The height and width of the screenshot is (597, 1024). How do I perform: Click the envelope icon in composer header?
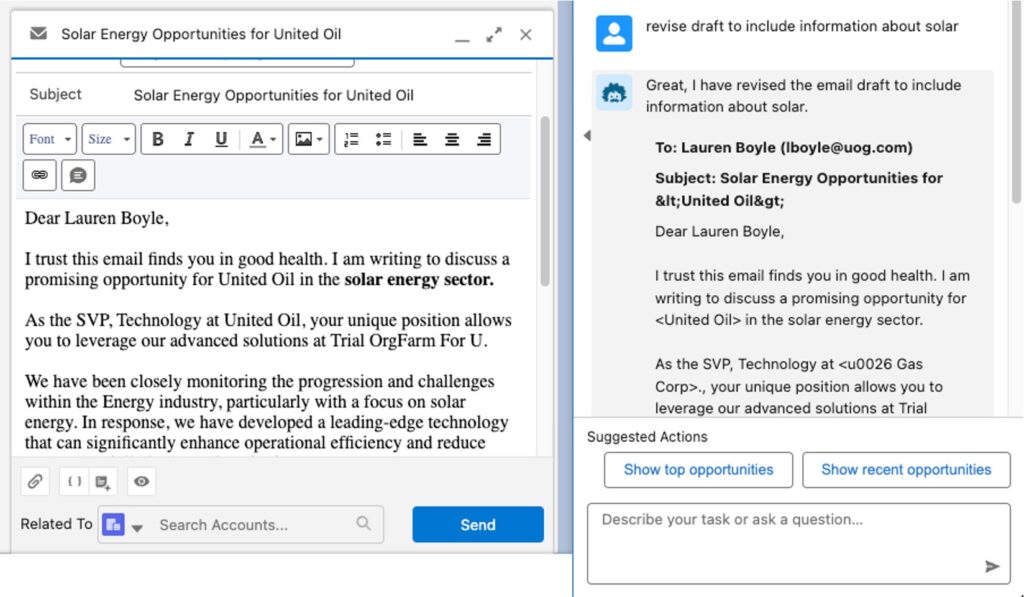(38, 33)
